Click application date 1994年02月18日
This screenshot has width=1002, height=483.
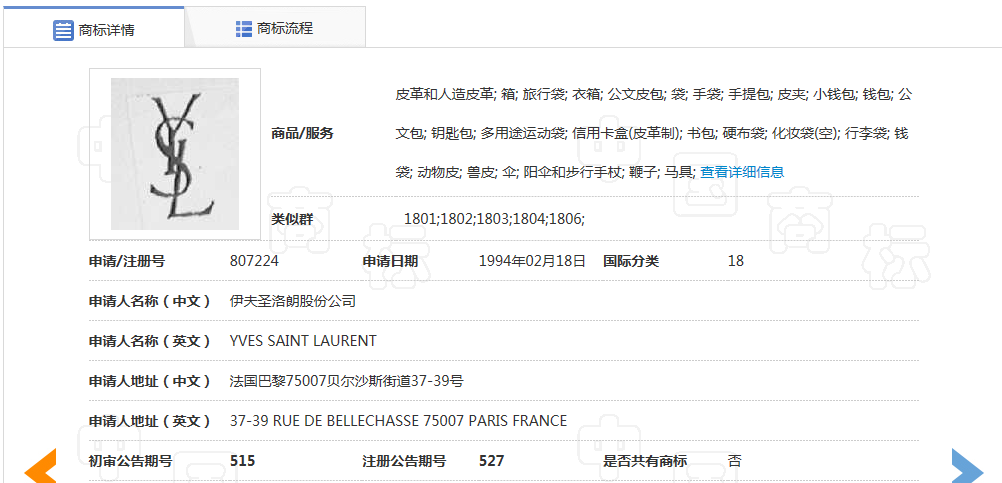532,261
